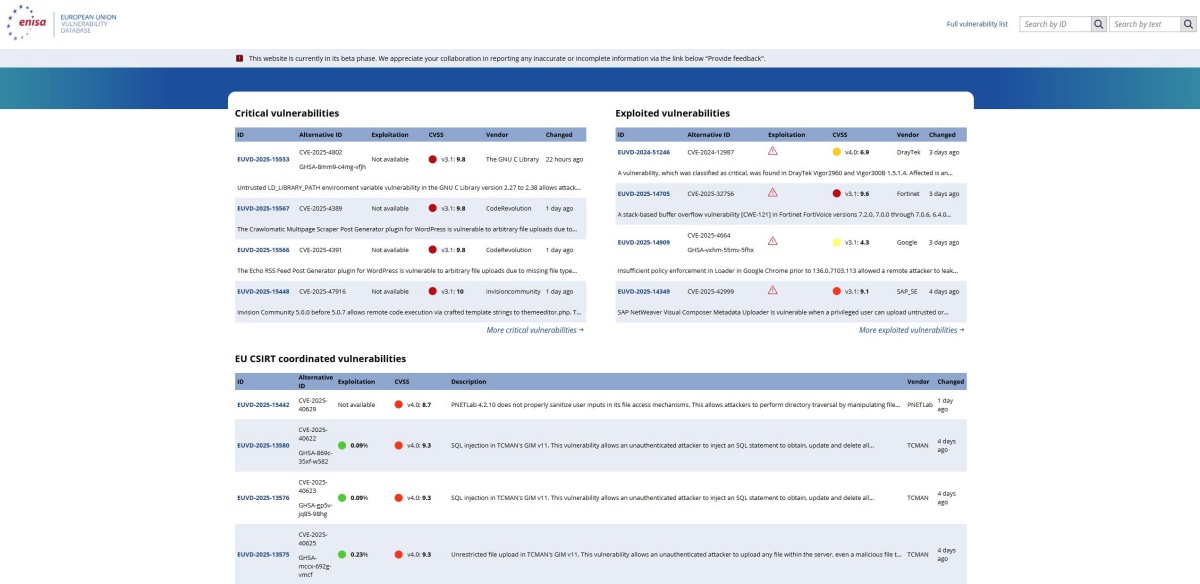Viewport: 1200px width, 584px height.
Task: Click vendor name Fortinet
Action: tap(909, 193)
